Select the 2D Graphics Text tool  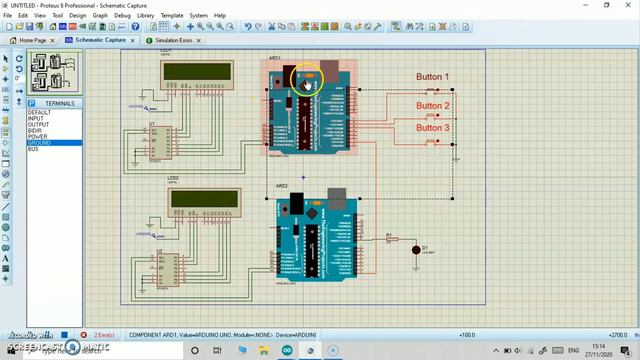[6, 258]
